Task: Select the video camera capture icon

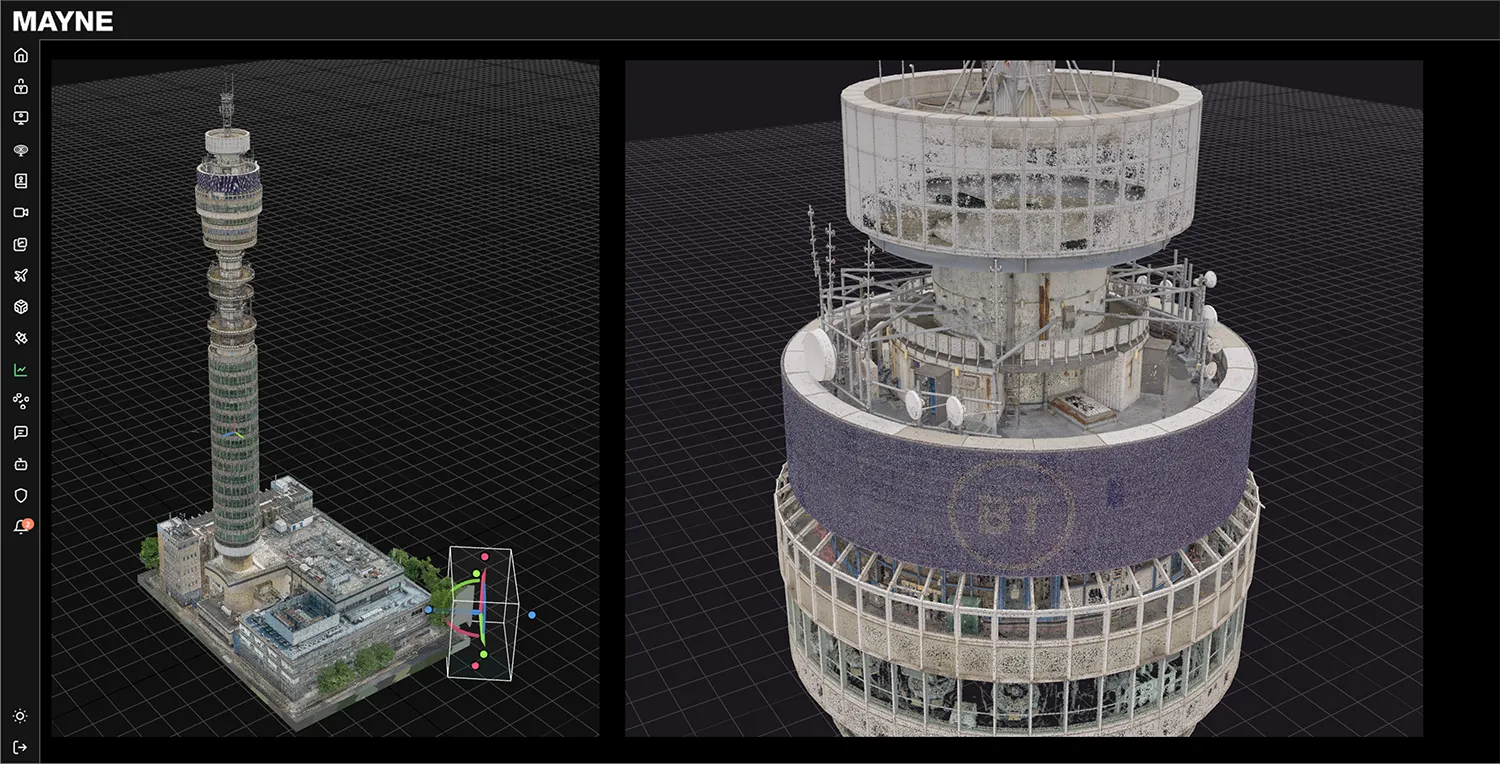Action: [21, 212]
